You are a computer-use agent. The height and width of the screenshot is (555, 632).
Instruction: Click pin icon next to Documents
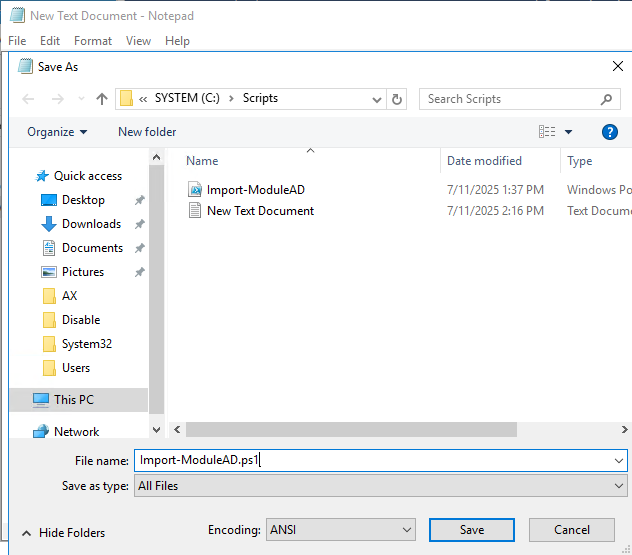(139, 248)
